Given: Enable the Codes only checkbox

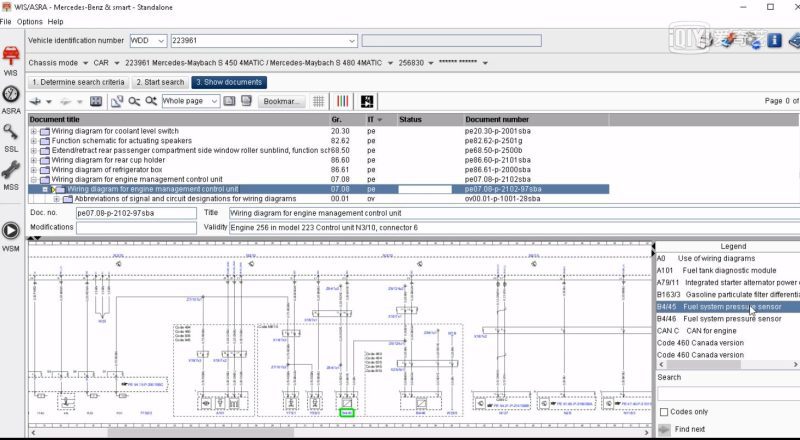Looking at the screenshot, I should point(662,411).
